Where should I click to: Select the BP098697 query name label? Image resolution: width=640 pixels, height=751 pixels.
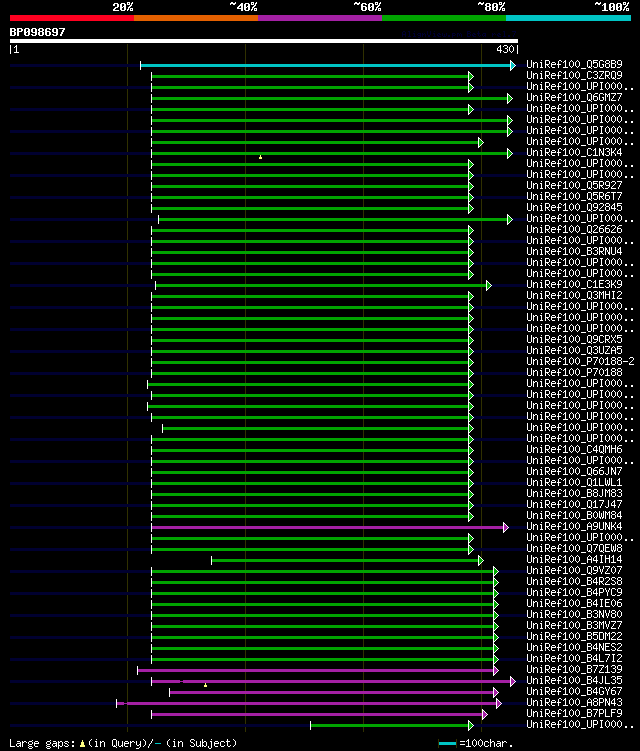(37, 32)
